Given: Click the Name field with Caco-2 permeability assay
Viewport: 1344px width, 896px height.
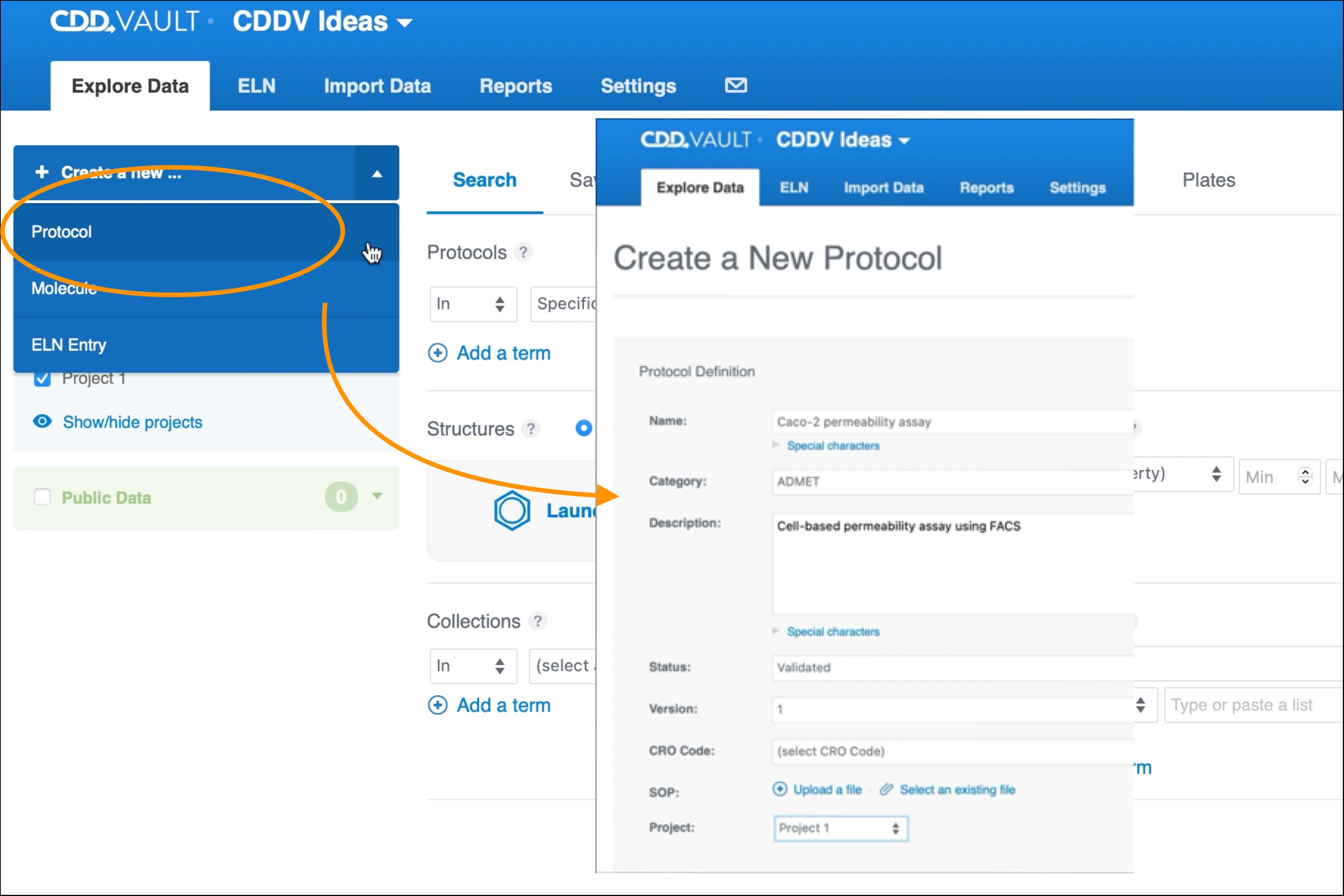Looking at the screenshot, I should 953,422.
